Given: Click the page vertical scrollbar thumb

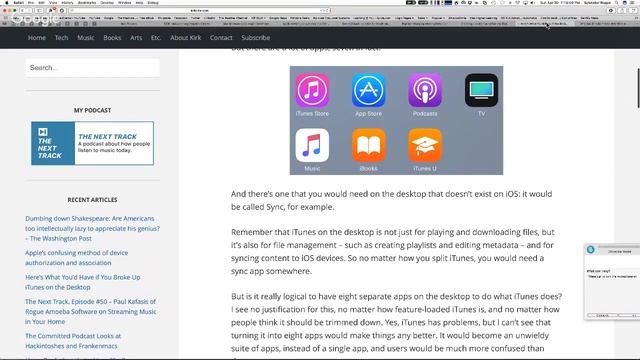Looking at the screenshot, I should click(x=638, y=88).
